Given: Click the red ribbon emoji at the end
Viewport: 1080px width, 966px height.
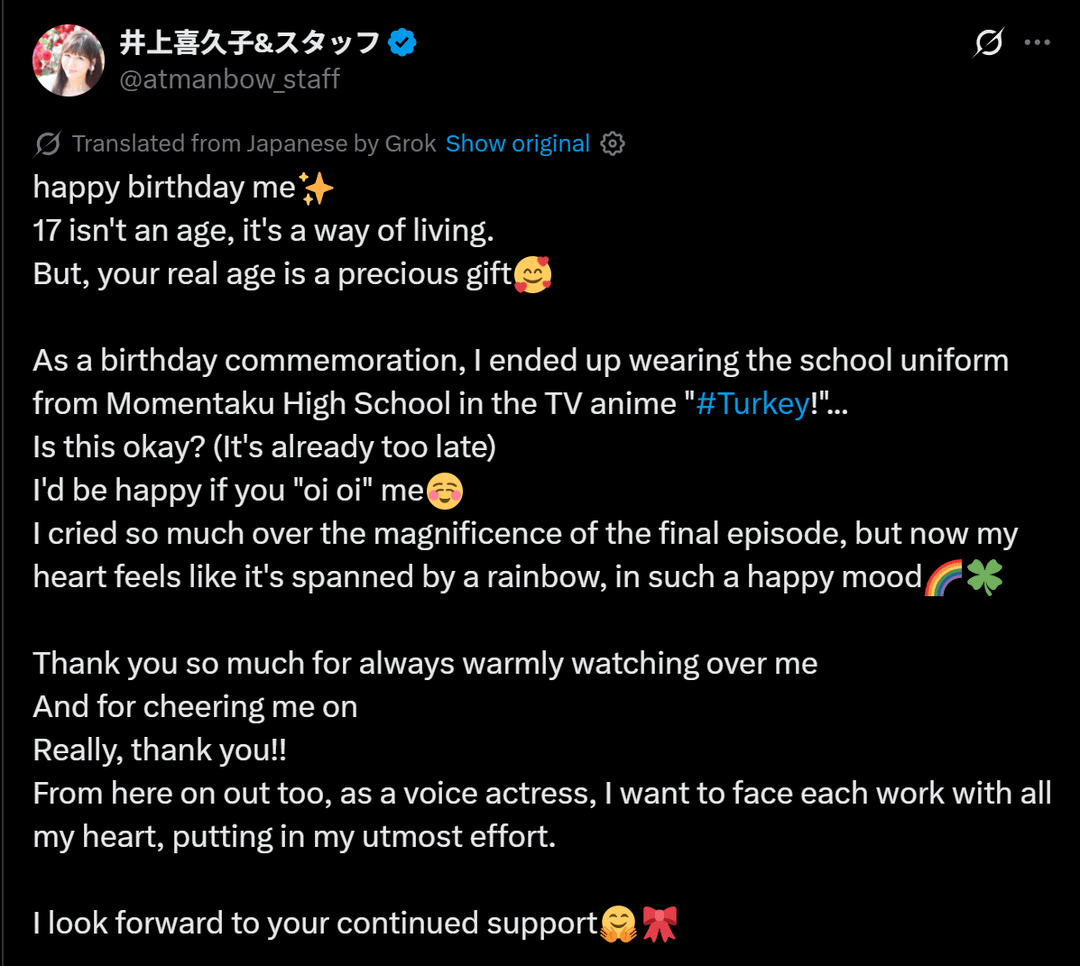Looking at the screenshot, I should (x=659, y=923).
